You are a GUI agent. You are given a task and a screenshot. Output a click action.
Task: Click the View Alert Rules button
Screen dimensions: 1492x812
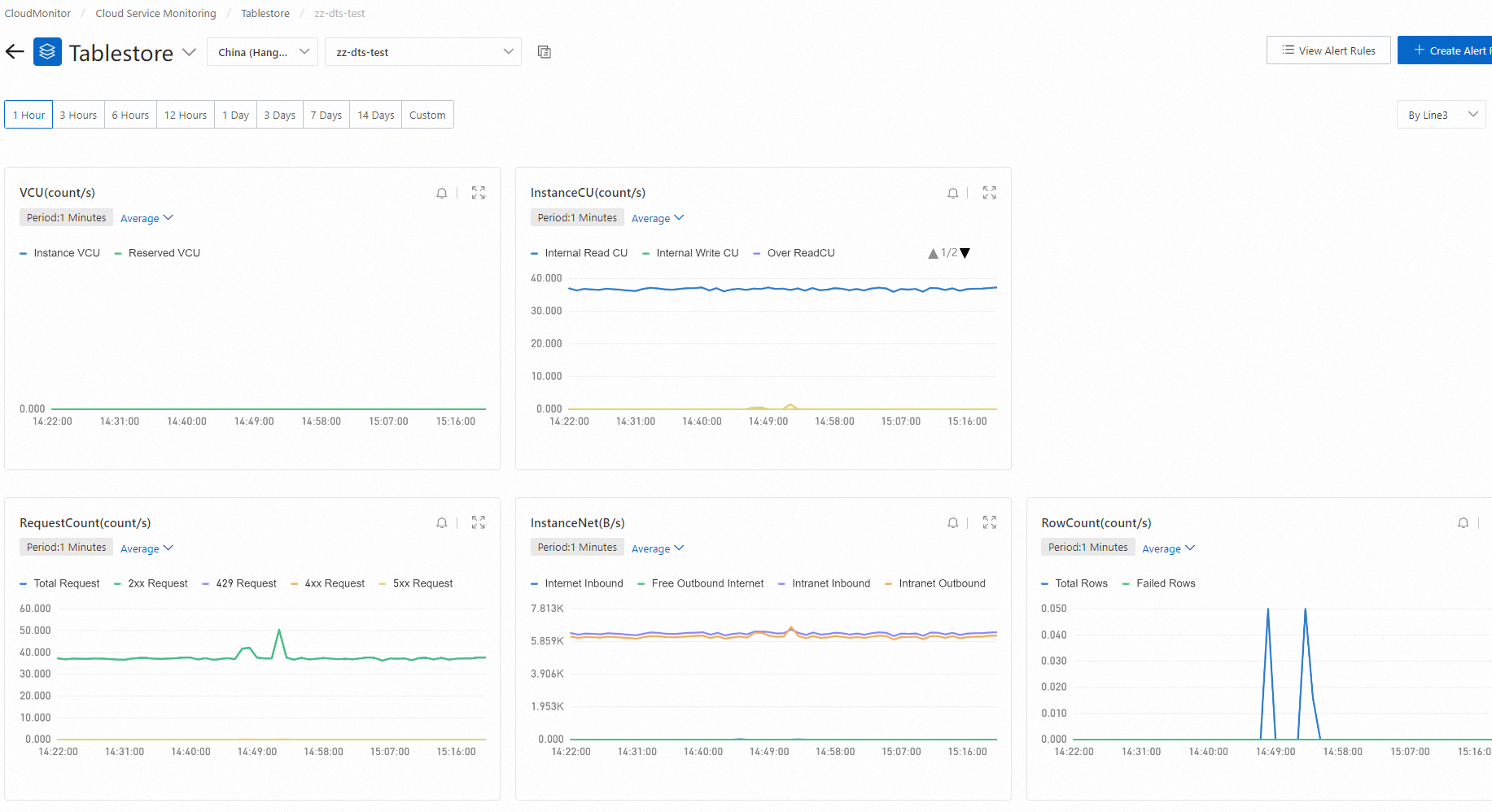pyautogui.click(x=1328, y=50)
